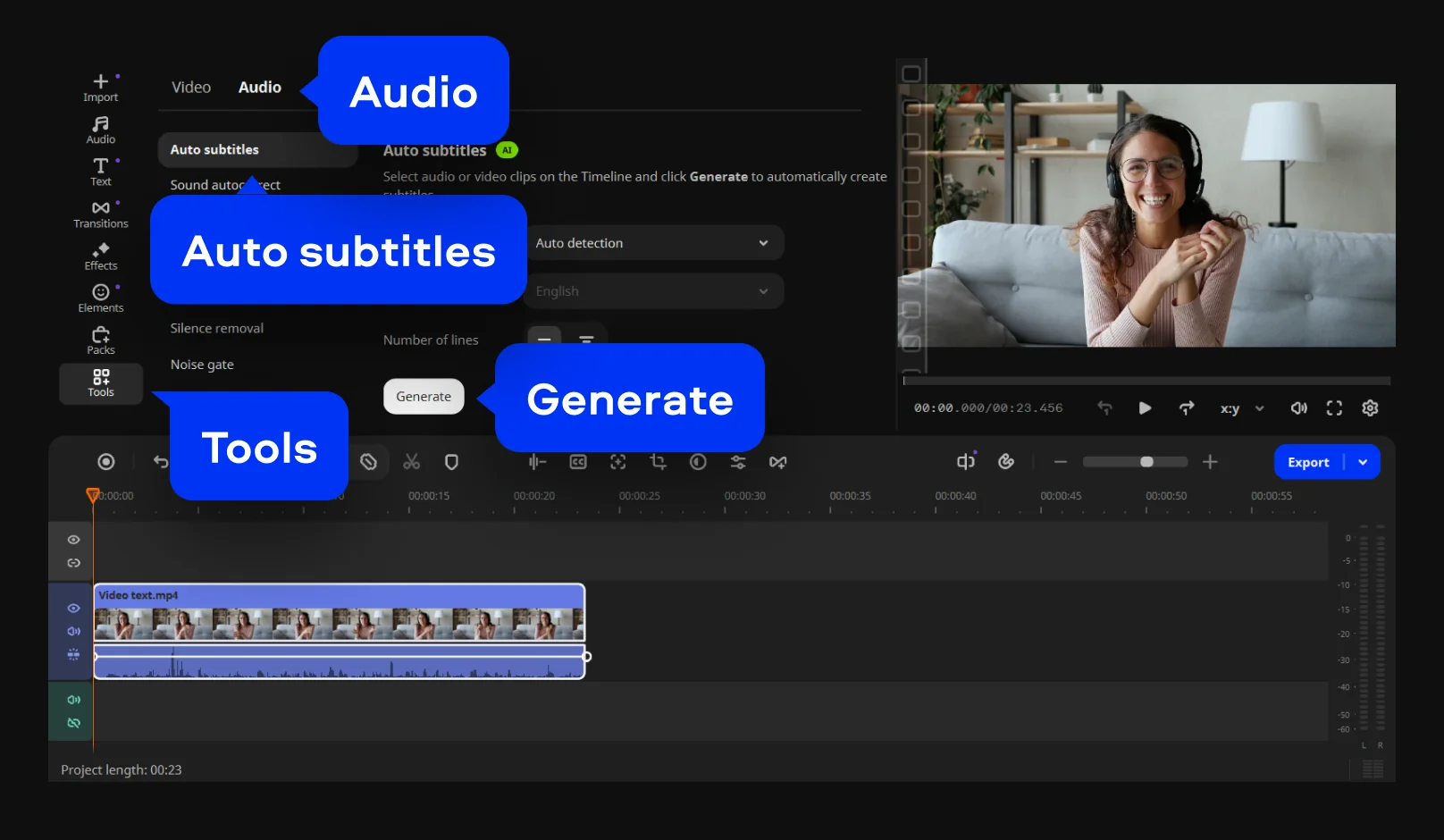Screen dimensions: 1444x840
Task: Select Sound autocorrect in the tools list
Action: 225,185
